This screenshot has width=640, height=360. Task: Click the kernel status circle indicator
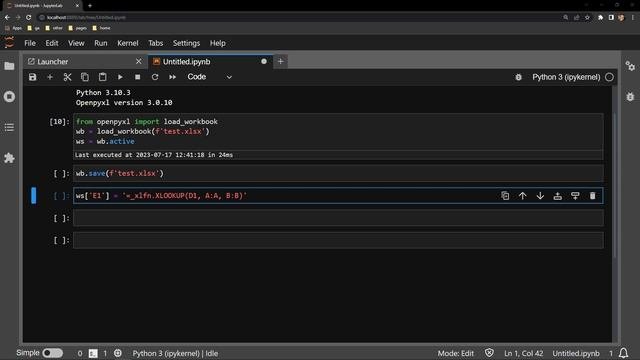pos(609,77)
